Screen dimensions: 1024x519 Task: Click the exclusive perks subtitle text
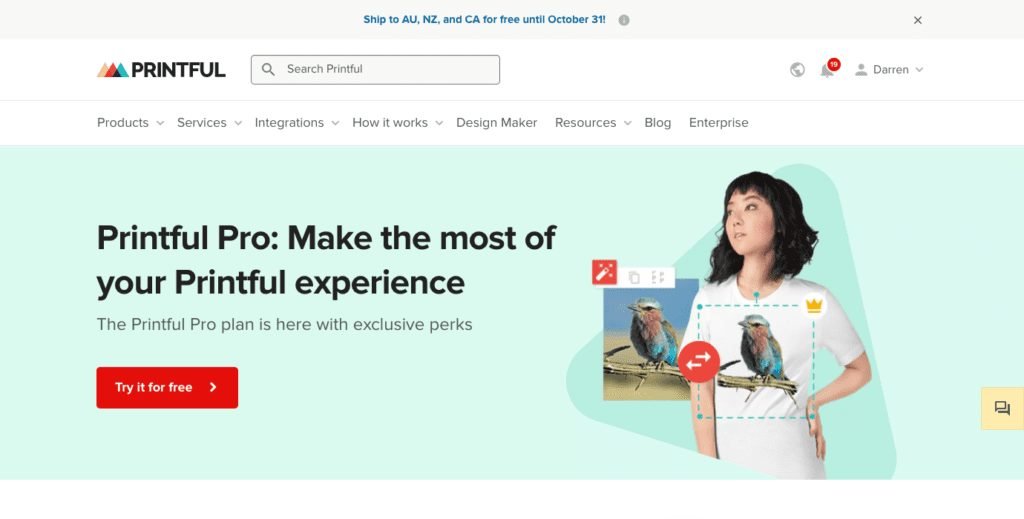coord(285,324)
